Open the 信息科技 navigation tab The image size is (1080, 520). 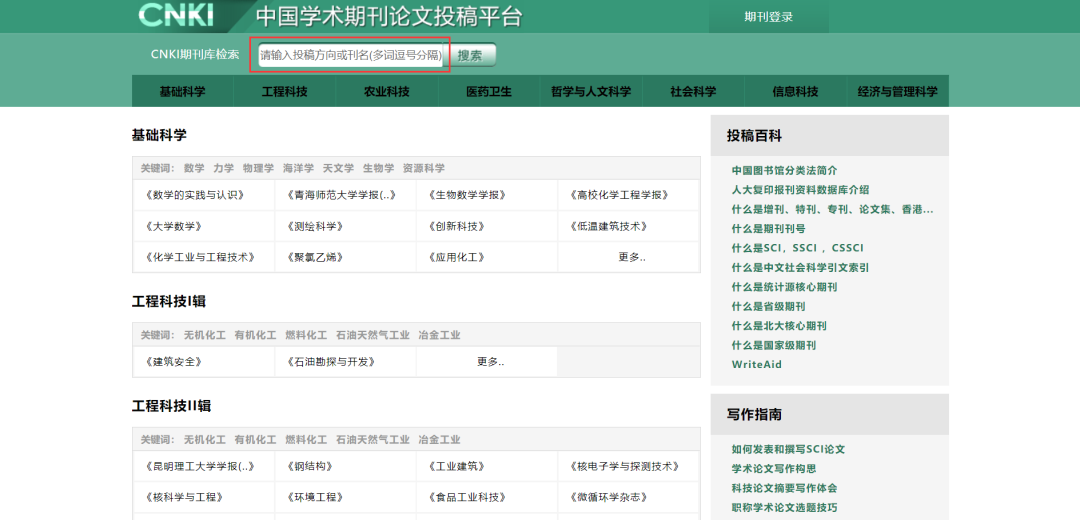click(796, 92)
